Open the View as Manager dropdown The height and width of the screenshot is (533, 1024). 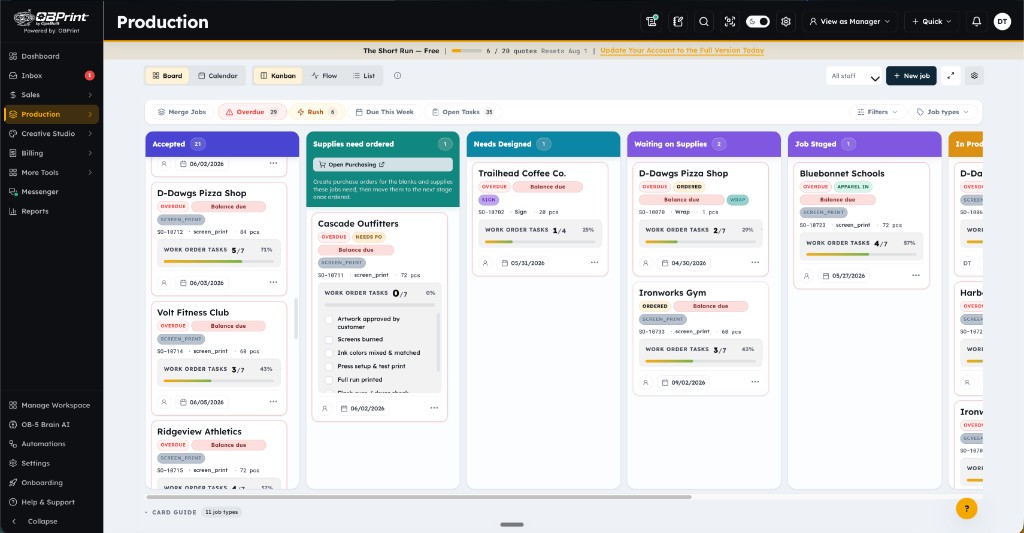click(849, 22)
